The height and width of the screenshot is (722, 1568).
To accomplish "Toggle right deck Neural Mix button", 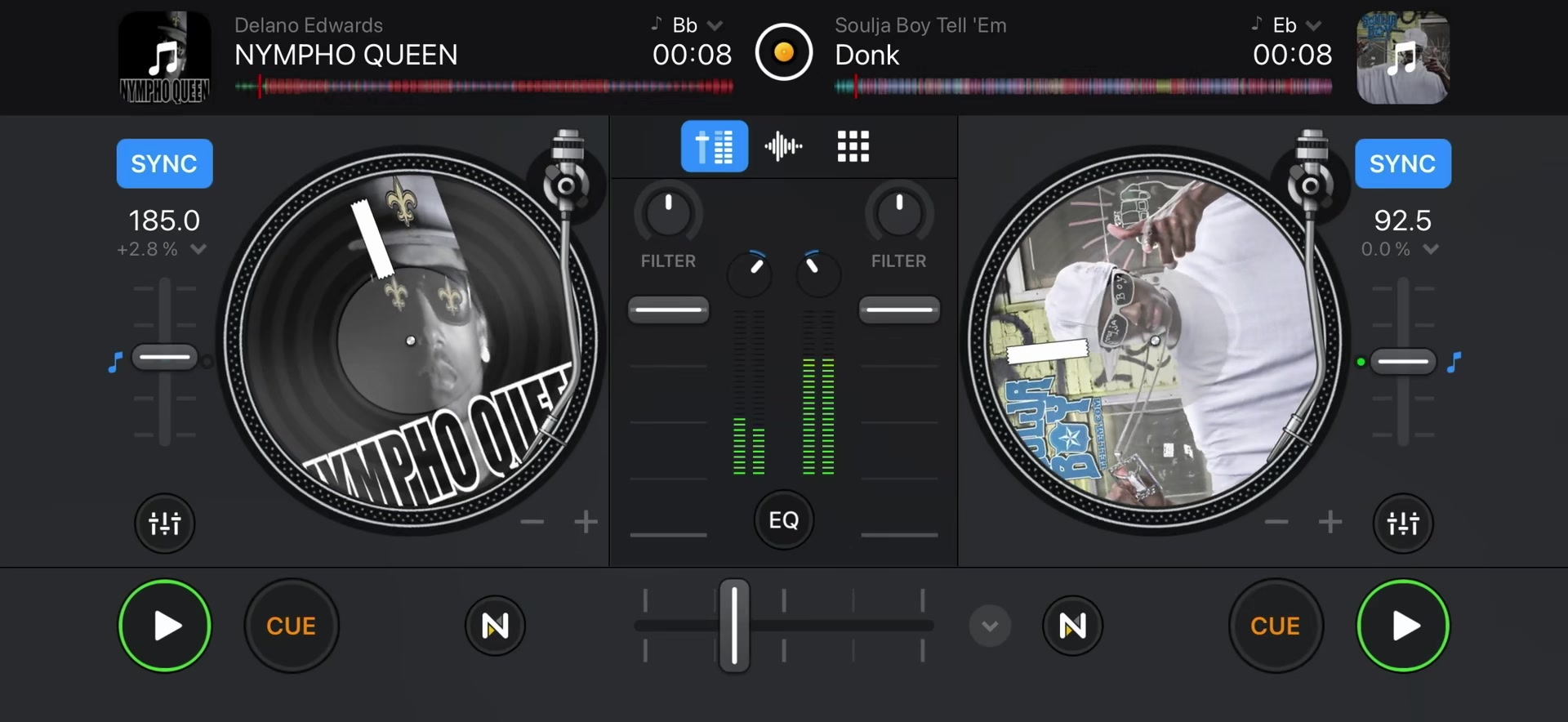I will [x=1072, y=626].
